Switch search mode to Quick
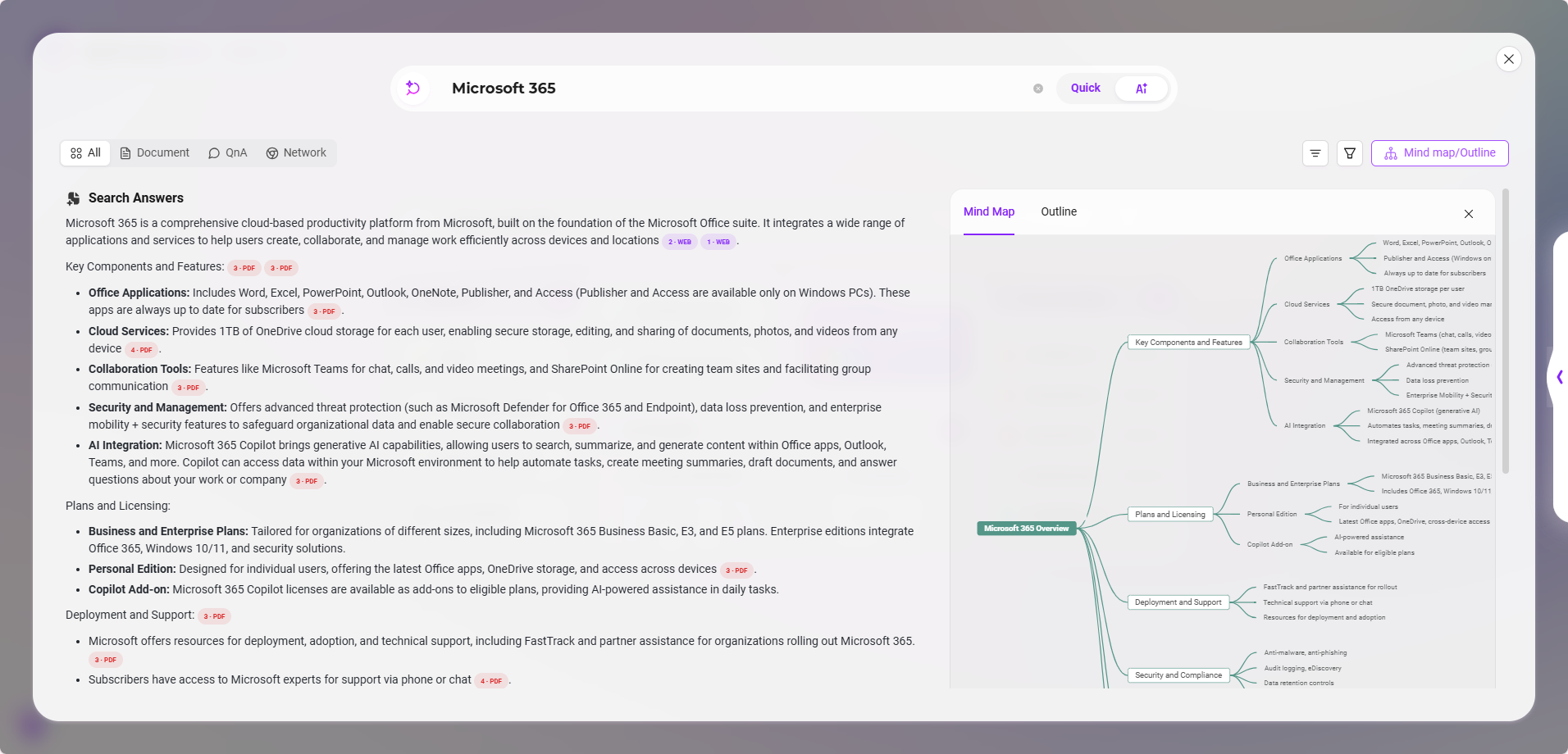This screenshot has width=1568, height=754. (x=1085, y=88)
